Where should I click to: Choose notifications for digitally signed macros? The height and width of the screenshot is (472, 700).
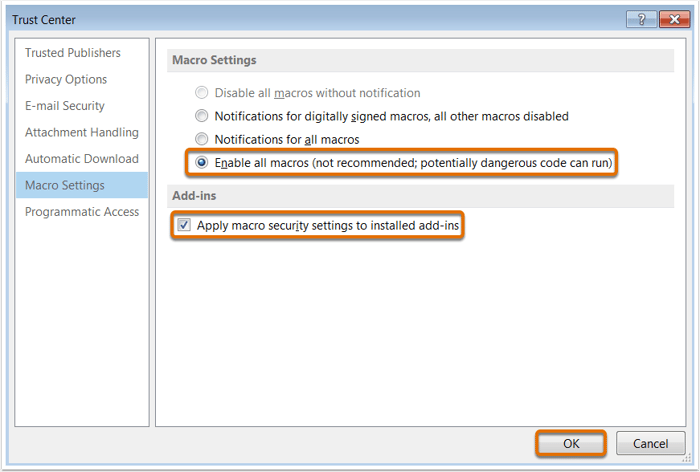coord(201,116)
